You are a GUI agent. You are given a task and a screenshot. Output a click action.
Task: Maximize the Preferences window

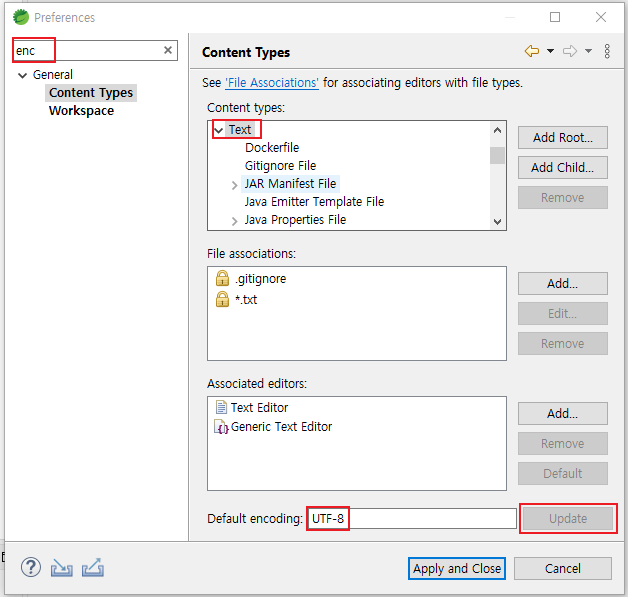[x=555, y=17]
